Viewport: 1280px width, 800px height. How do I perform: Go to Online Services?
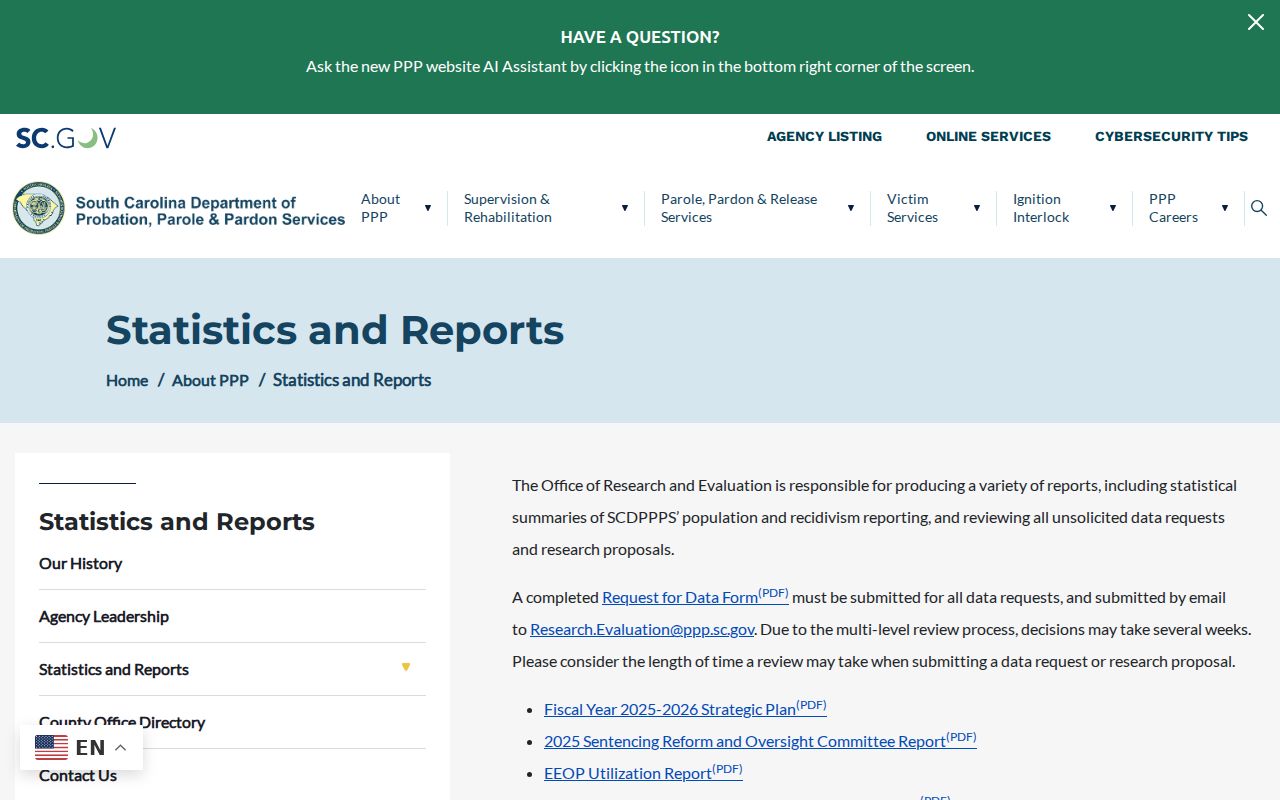(x=988, y=137)
